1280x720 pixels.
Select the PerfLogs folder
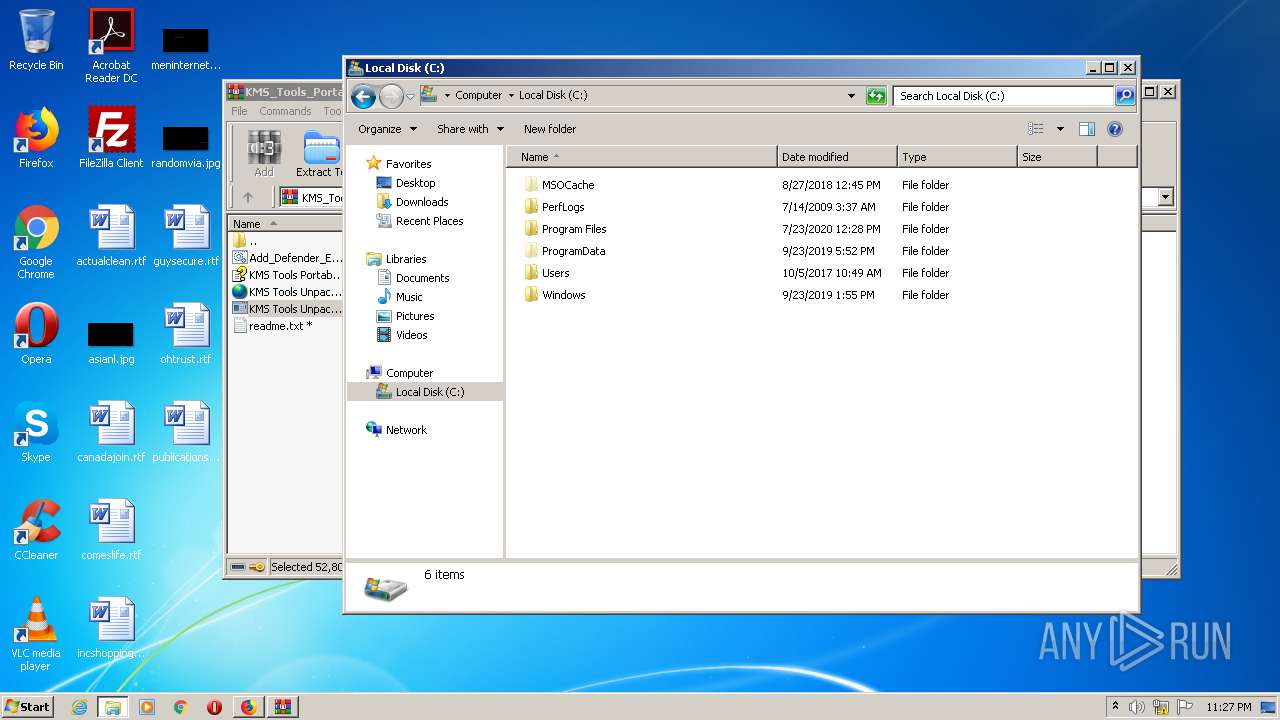553,207
